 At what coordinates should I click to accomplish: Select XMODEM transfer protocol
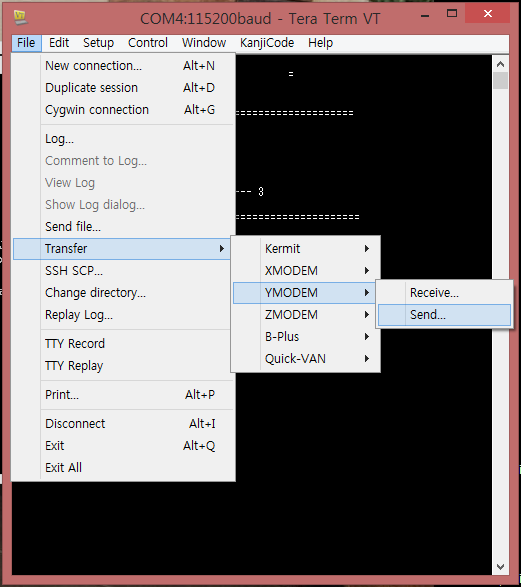click(x=305, y=271)
